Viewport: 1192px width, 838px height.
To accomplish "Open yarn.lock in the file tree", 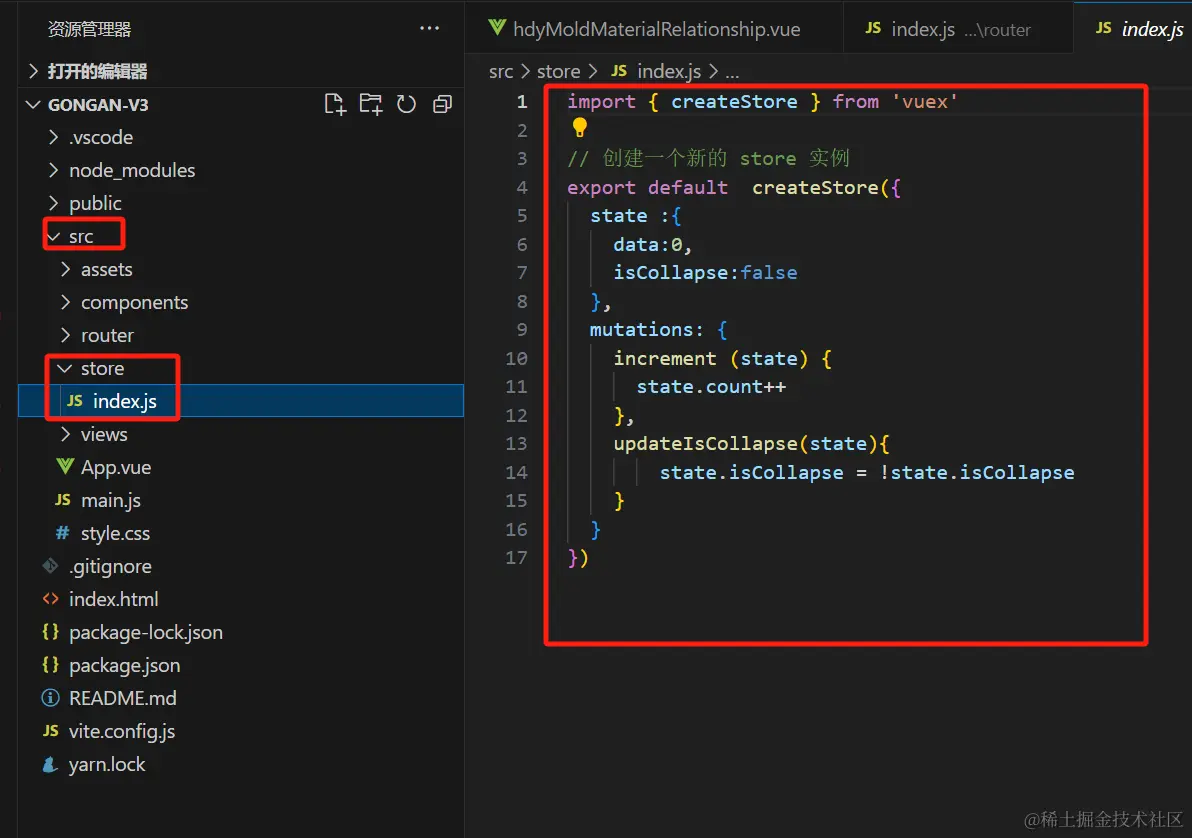I will tap(241, 764).
